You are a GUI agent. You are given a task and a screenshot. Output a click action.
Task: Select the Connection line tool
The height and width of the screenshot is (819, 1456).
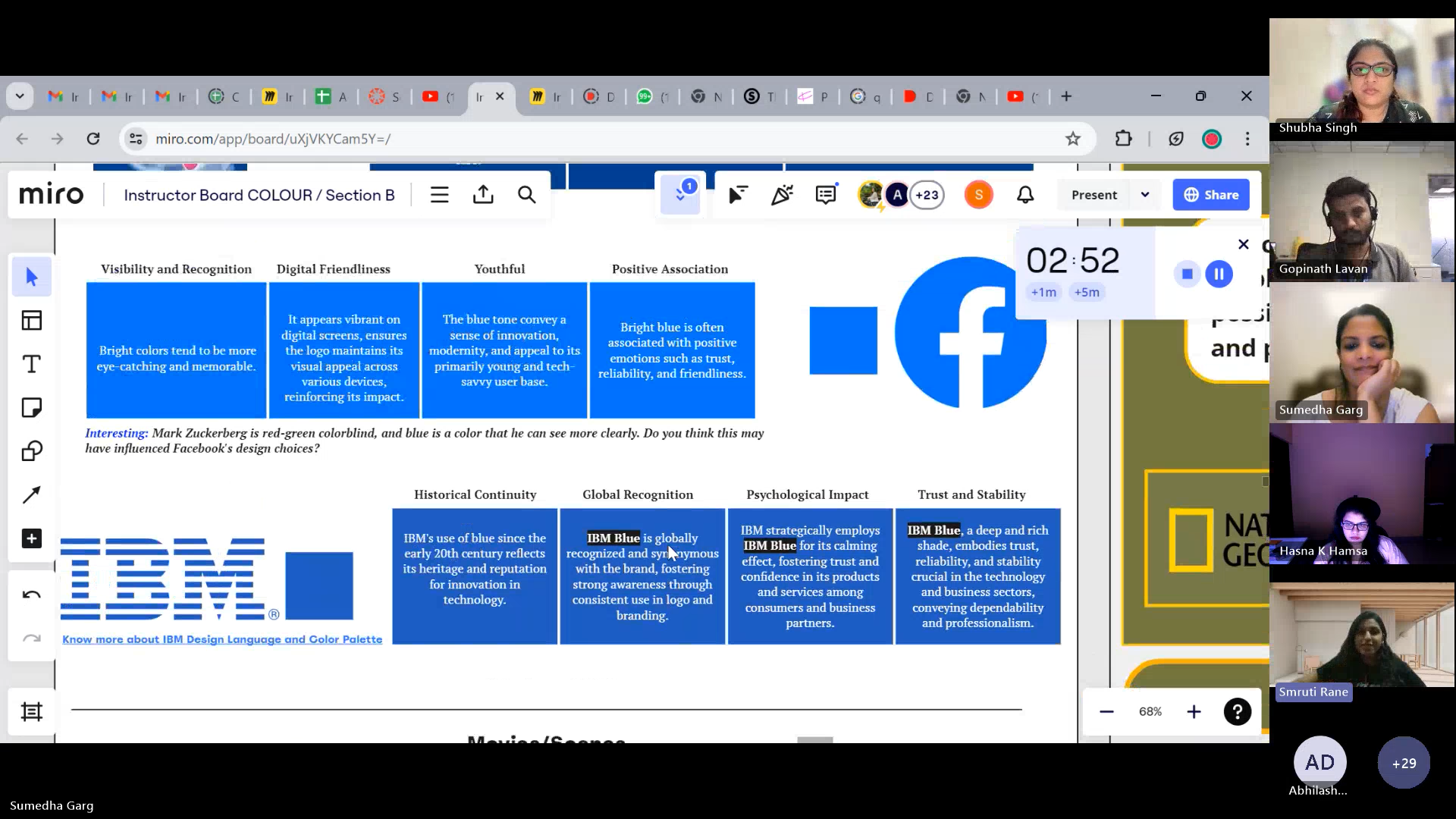pyautogui.click(x=31, y=494)
